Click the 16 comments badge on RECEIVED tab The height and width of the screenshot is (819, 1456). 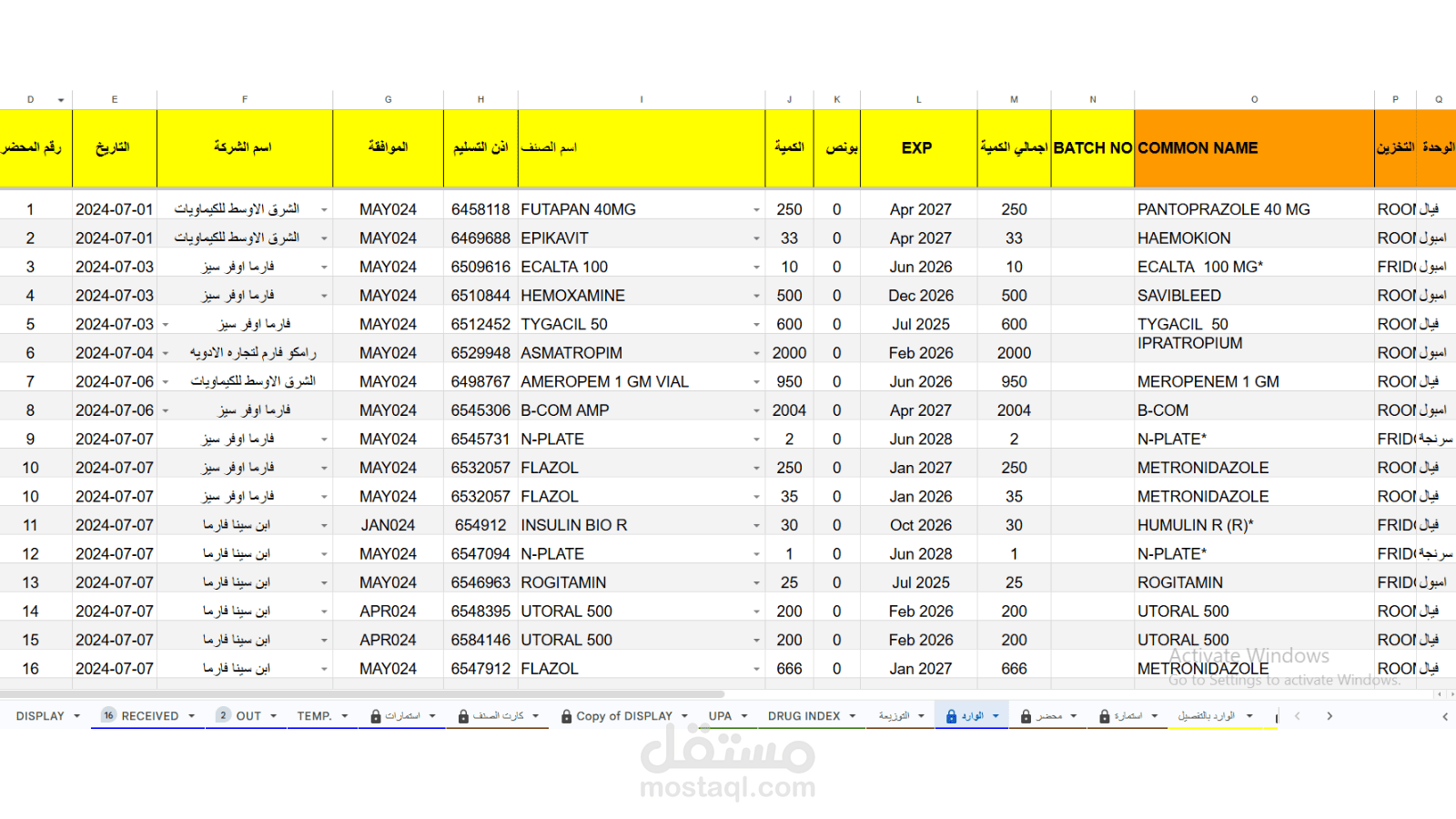pyautogui.click(x=108, y=715)
